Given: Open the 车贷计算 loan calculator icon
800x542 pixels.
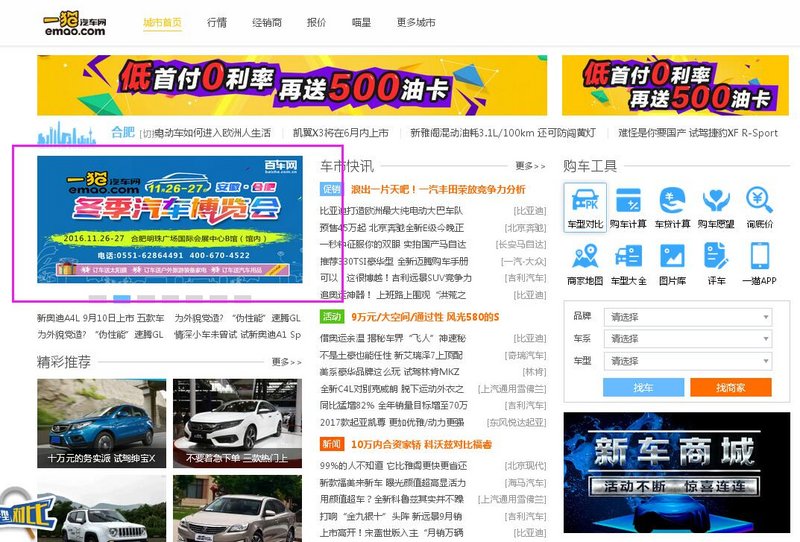Looking at the screenshot, I should coord(672,208).
